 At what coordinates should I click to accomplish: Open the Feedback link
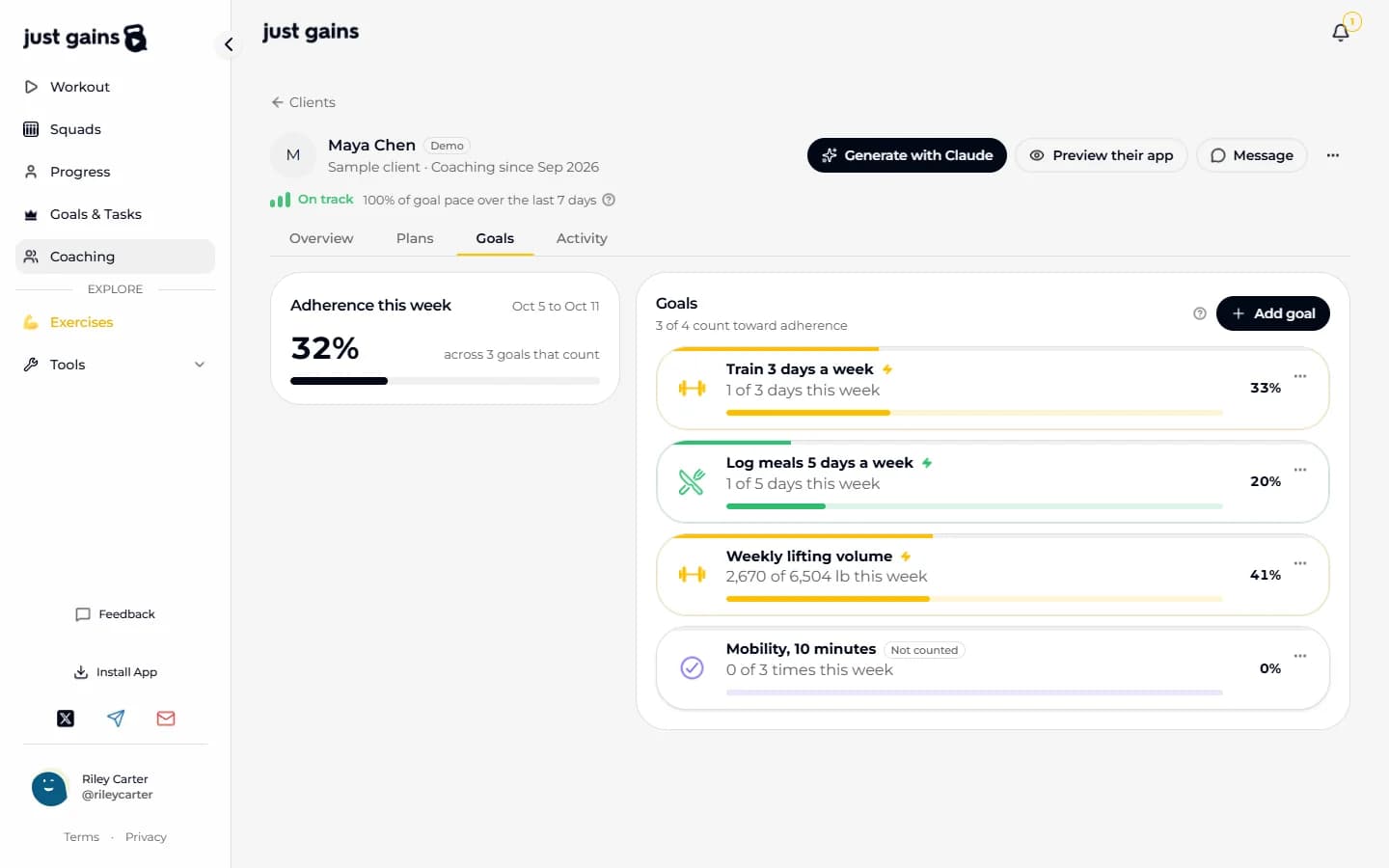click(115, 614)
